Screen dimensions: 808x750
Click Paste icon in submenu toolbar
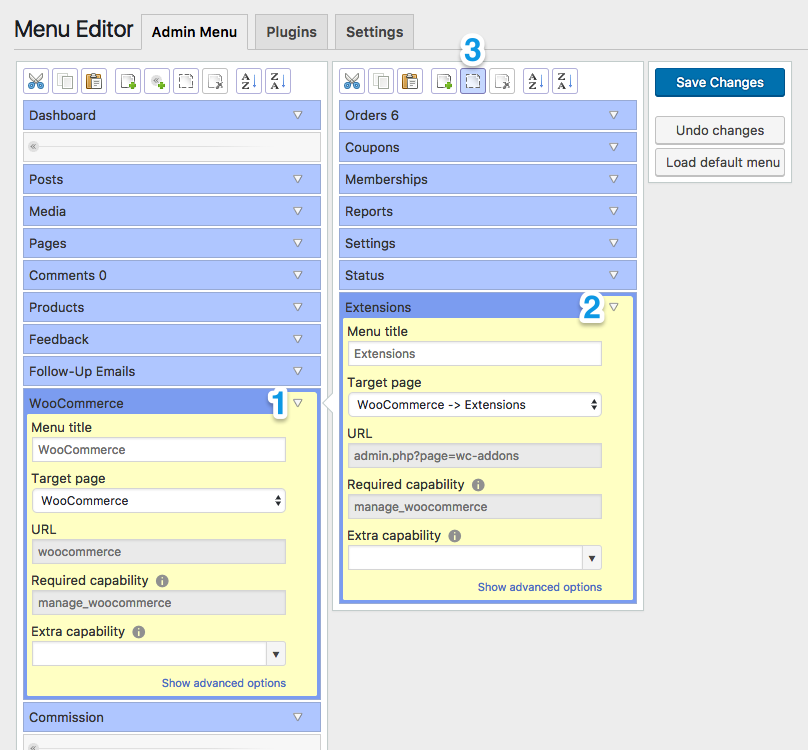410,81
